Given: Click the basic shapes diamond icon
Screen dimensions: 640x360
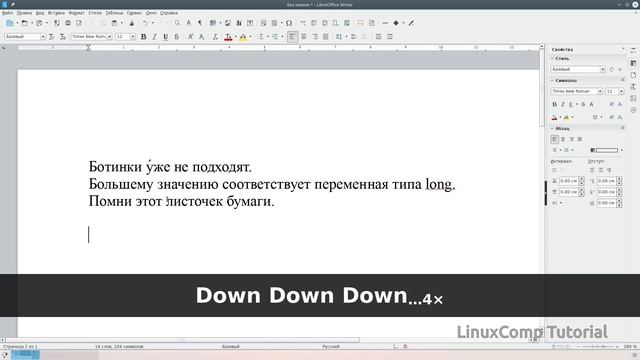Looking at the screenshot, I should (x=396, y=23).
